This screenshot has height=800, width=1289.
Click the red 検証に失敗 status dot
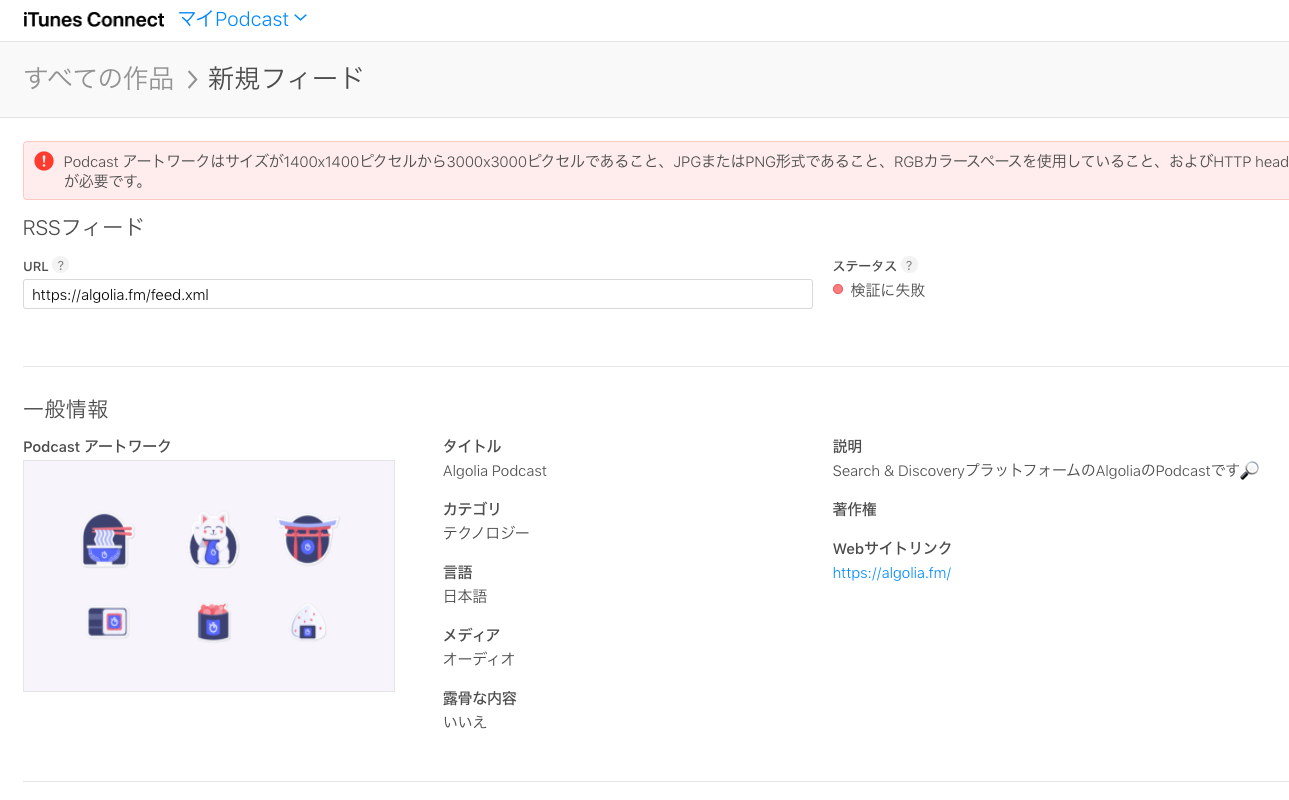click(x=838, y=290)
